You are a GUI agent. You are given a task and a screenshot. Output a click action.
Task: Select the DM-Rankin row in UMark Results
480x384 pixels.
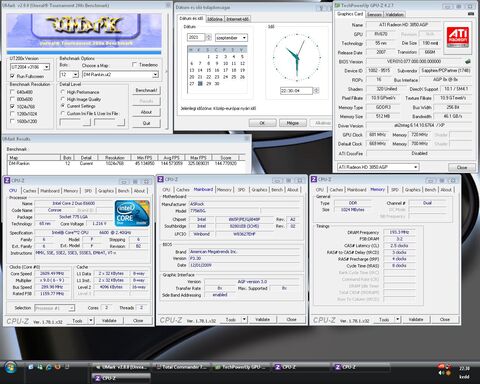coord(126,164)
